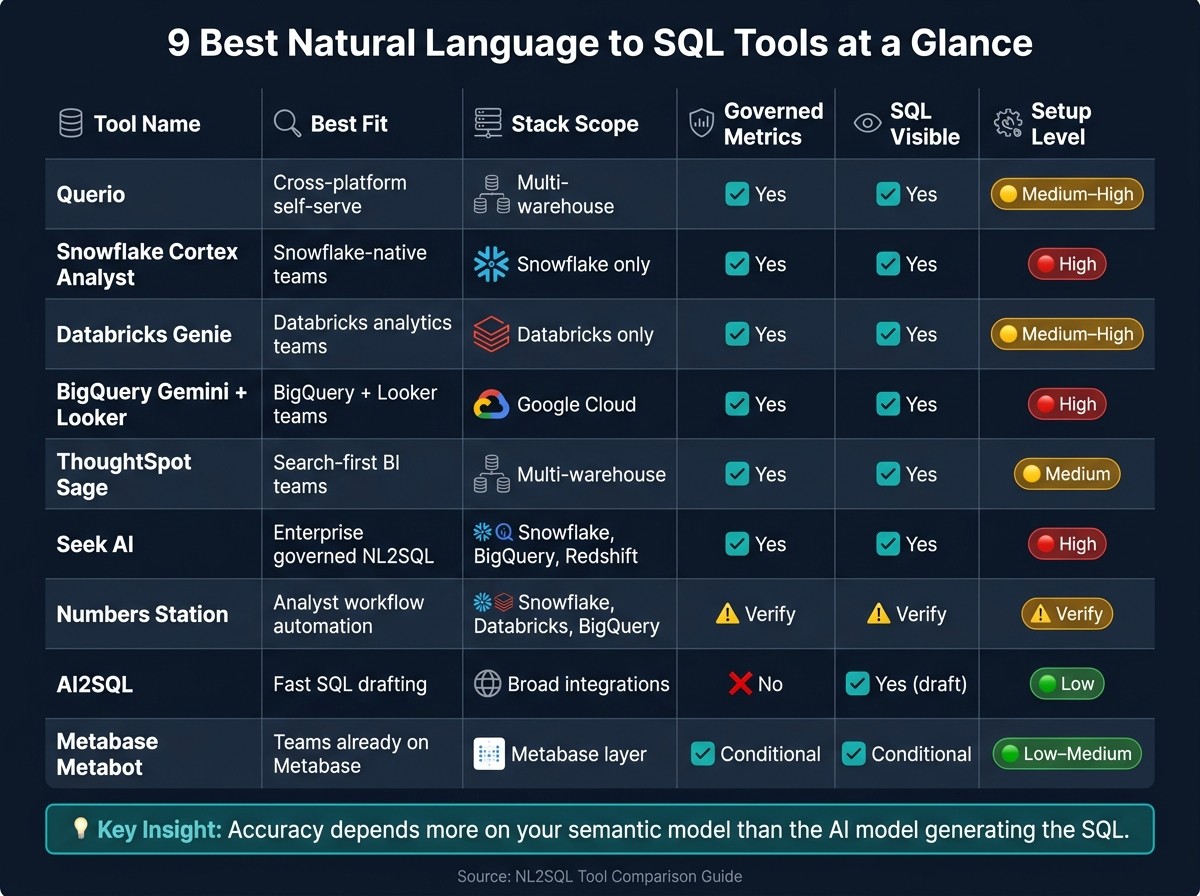Viewport: 1200px width, 896px height.
Task: Click the database icon beside Tool Name
Action: pyautogui.click(x=71, y=124)
